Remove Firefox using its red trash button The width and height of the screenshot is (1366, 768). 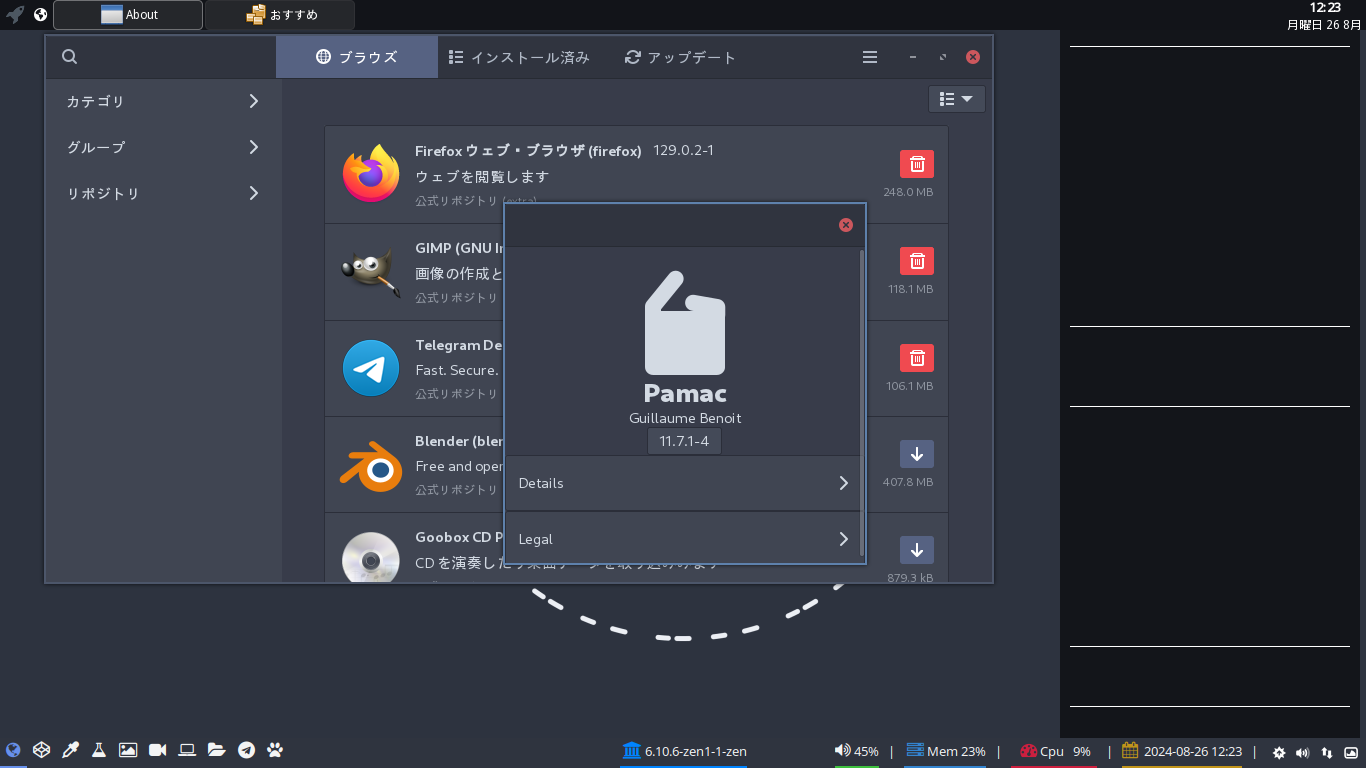(917, 164)
